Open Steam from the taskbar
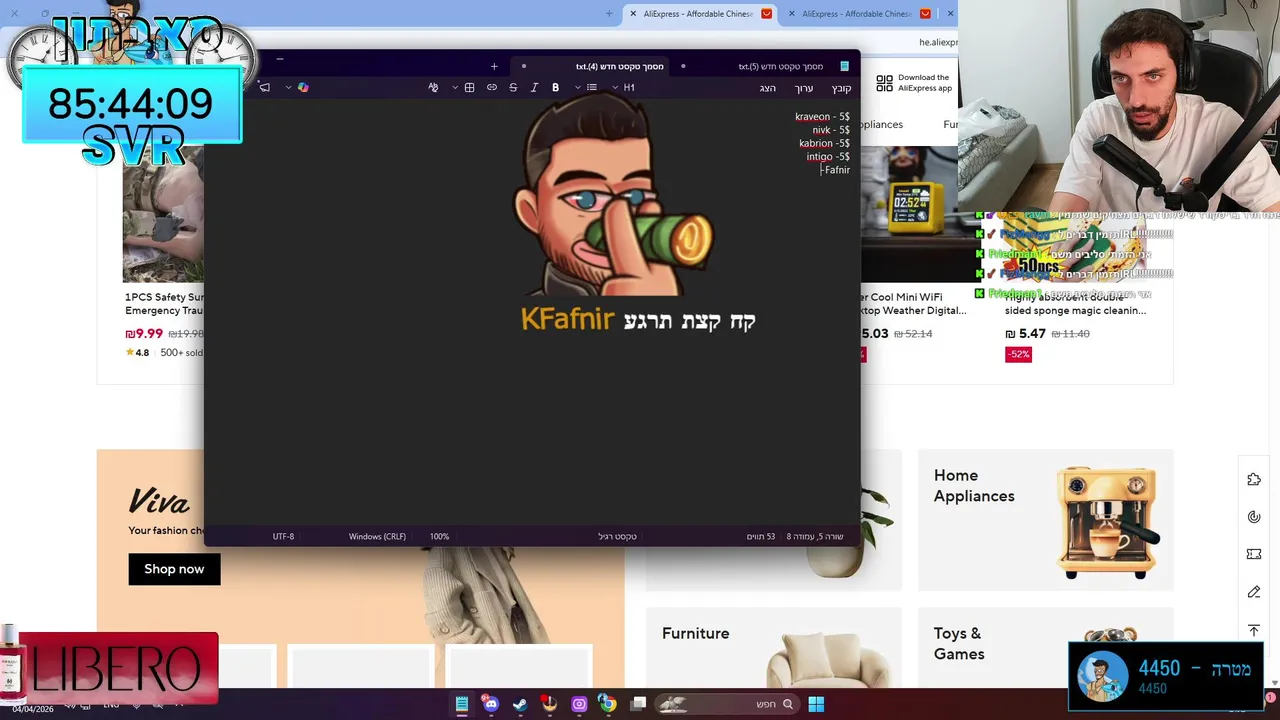 point(520,704)
